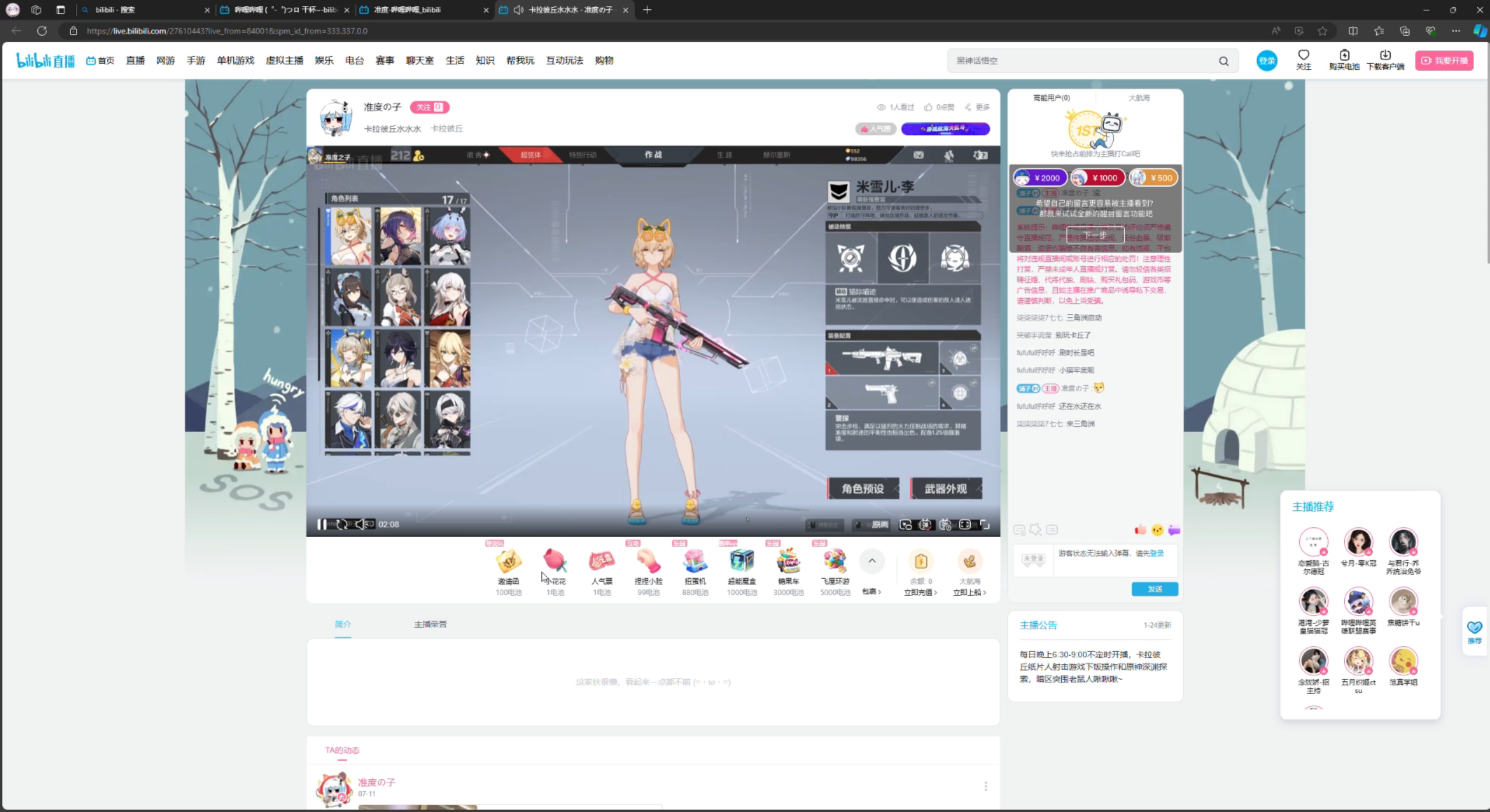Screen dimensions: 1490x812
Task: Click the player refresh/reload icon
Action: point(342,524)
